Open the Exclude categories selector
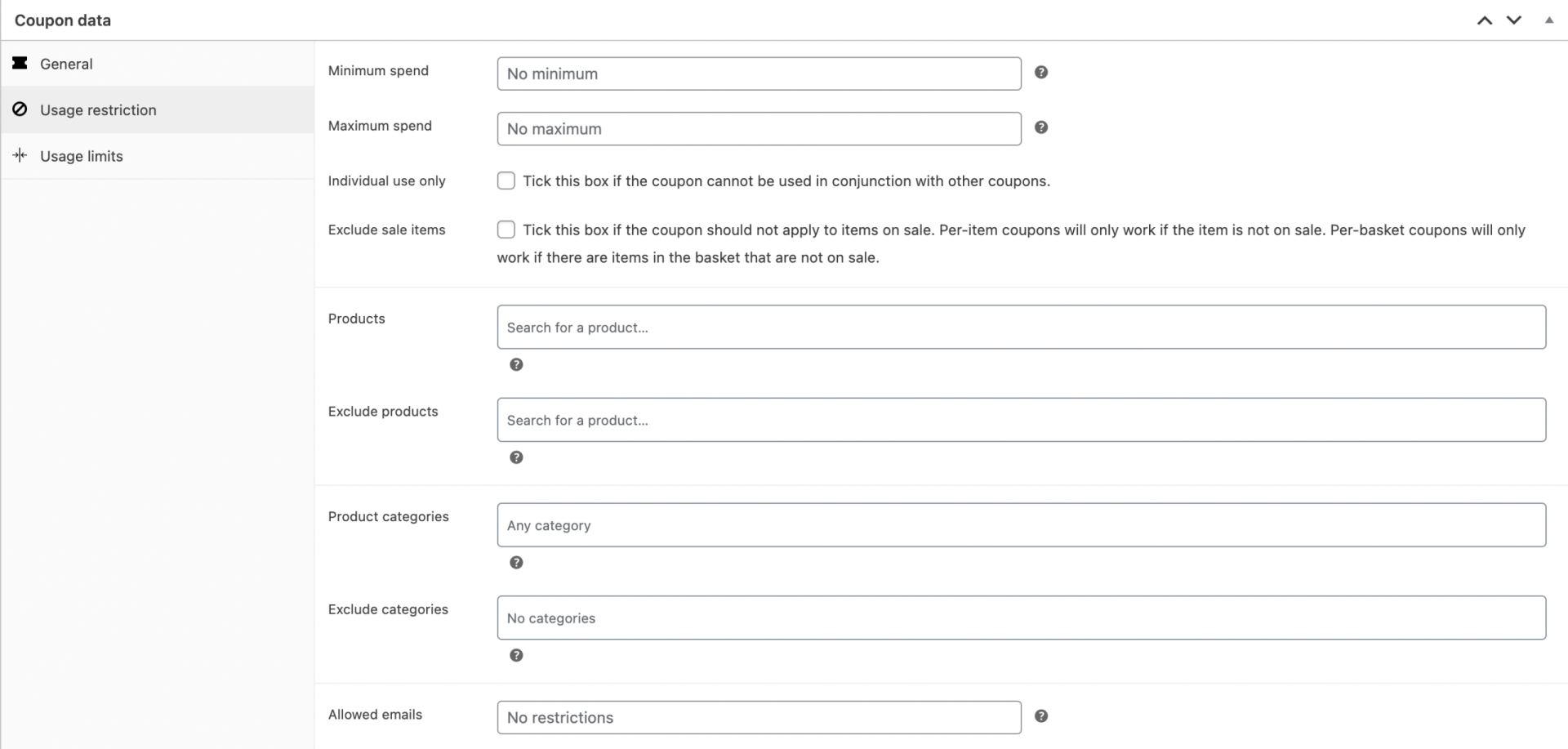The height and width of the screenshot is (749, 1568). pos(1021,617)
